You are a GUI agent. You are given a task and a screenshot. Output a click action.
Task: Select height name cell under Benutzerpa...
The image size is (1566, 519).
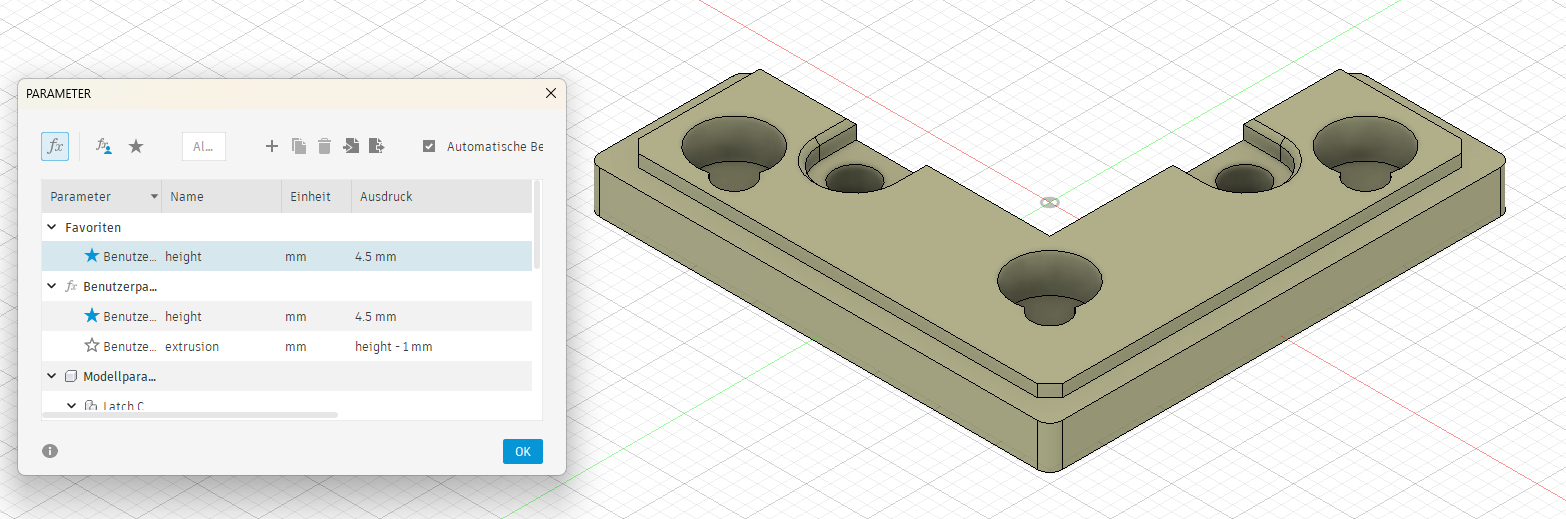click(183, 316)
